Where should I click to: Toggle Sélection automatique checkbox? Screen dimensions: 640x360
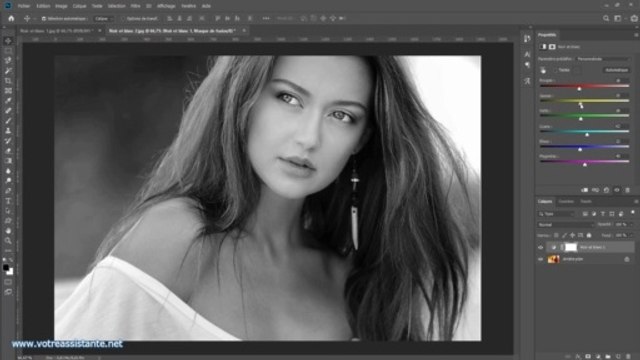44,19
